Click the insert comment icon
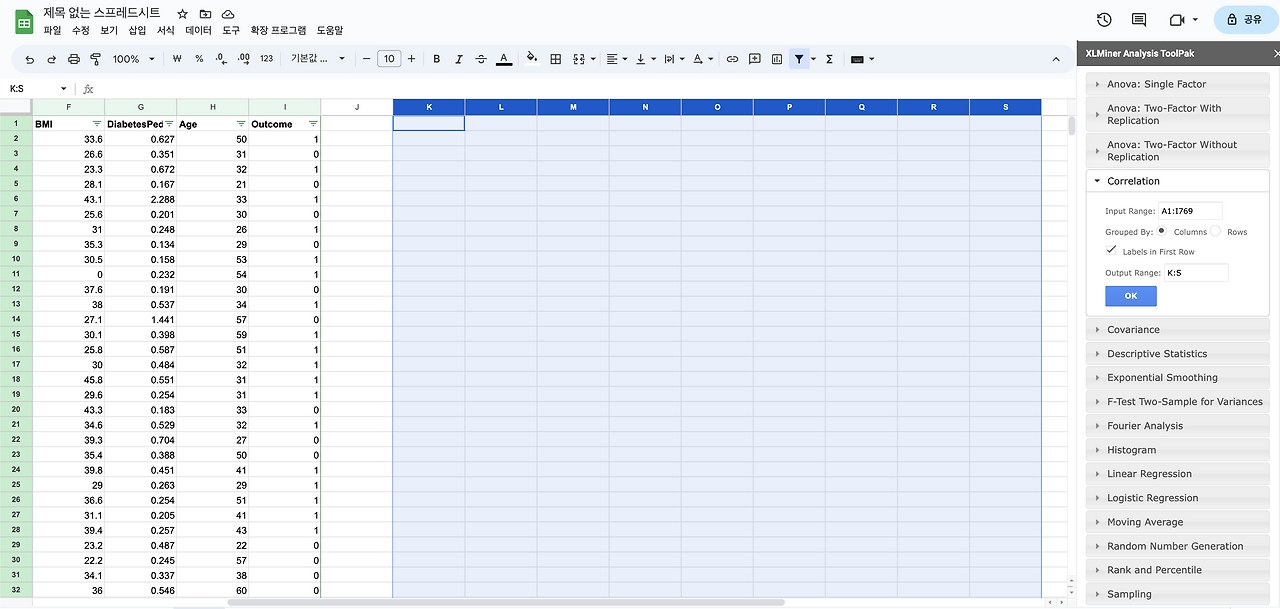 (x=755, y=59)
